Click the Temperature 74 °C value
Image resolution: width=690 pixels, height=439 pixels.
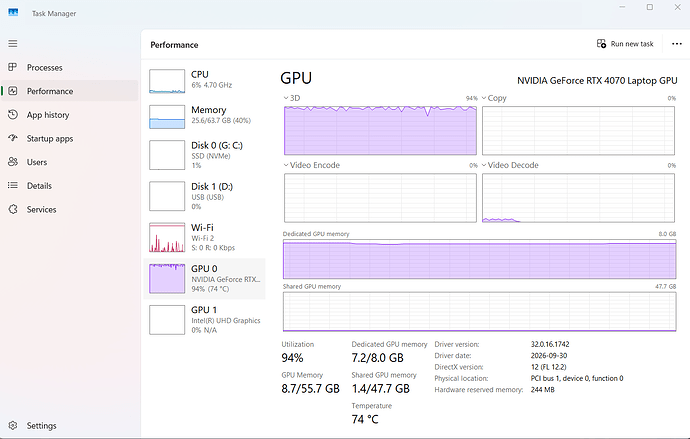pos(365,419)
